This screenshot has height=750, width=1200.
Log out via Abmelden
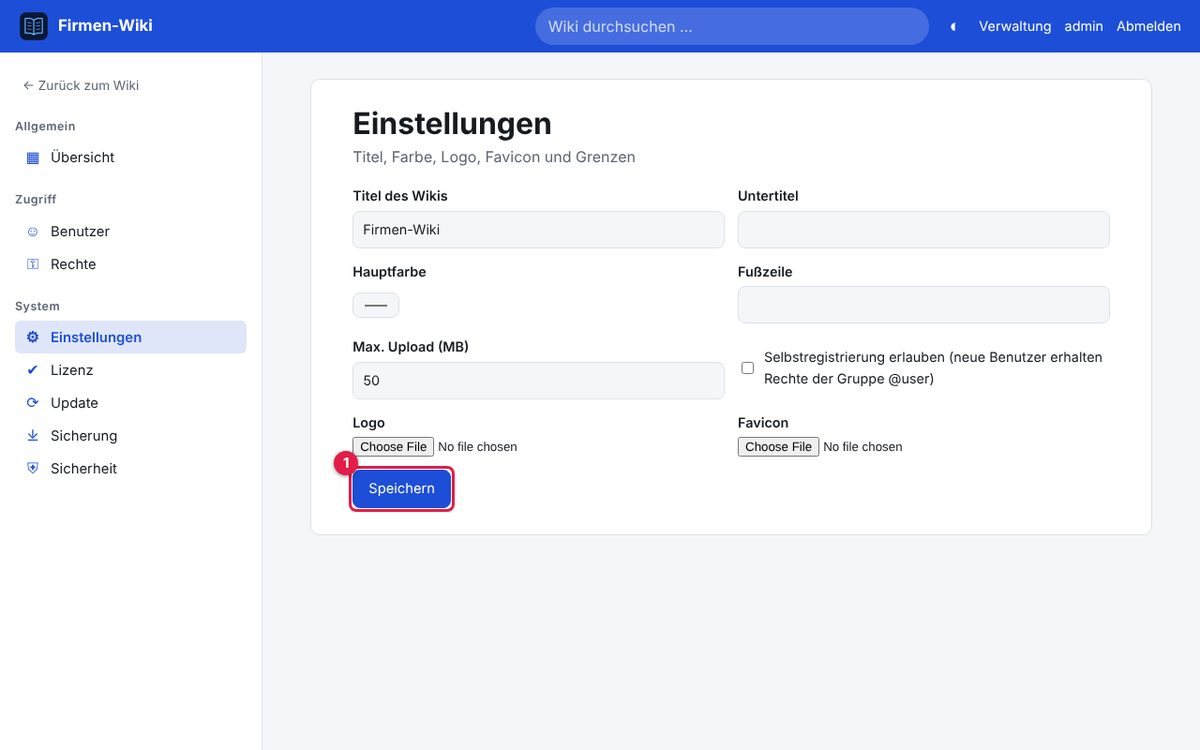pyautogui.click(x=1149, y=27)
